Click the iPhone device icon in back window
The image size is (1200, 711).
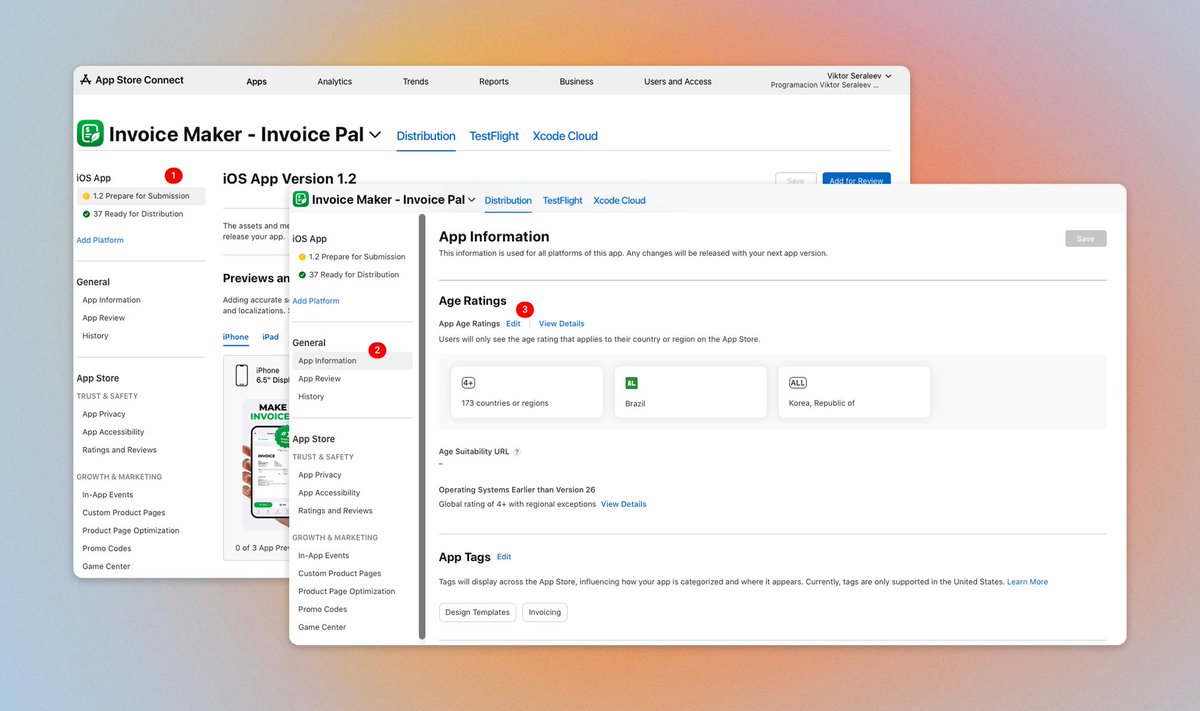[241, 375]
